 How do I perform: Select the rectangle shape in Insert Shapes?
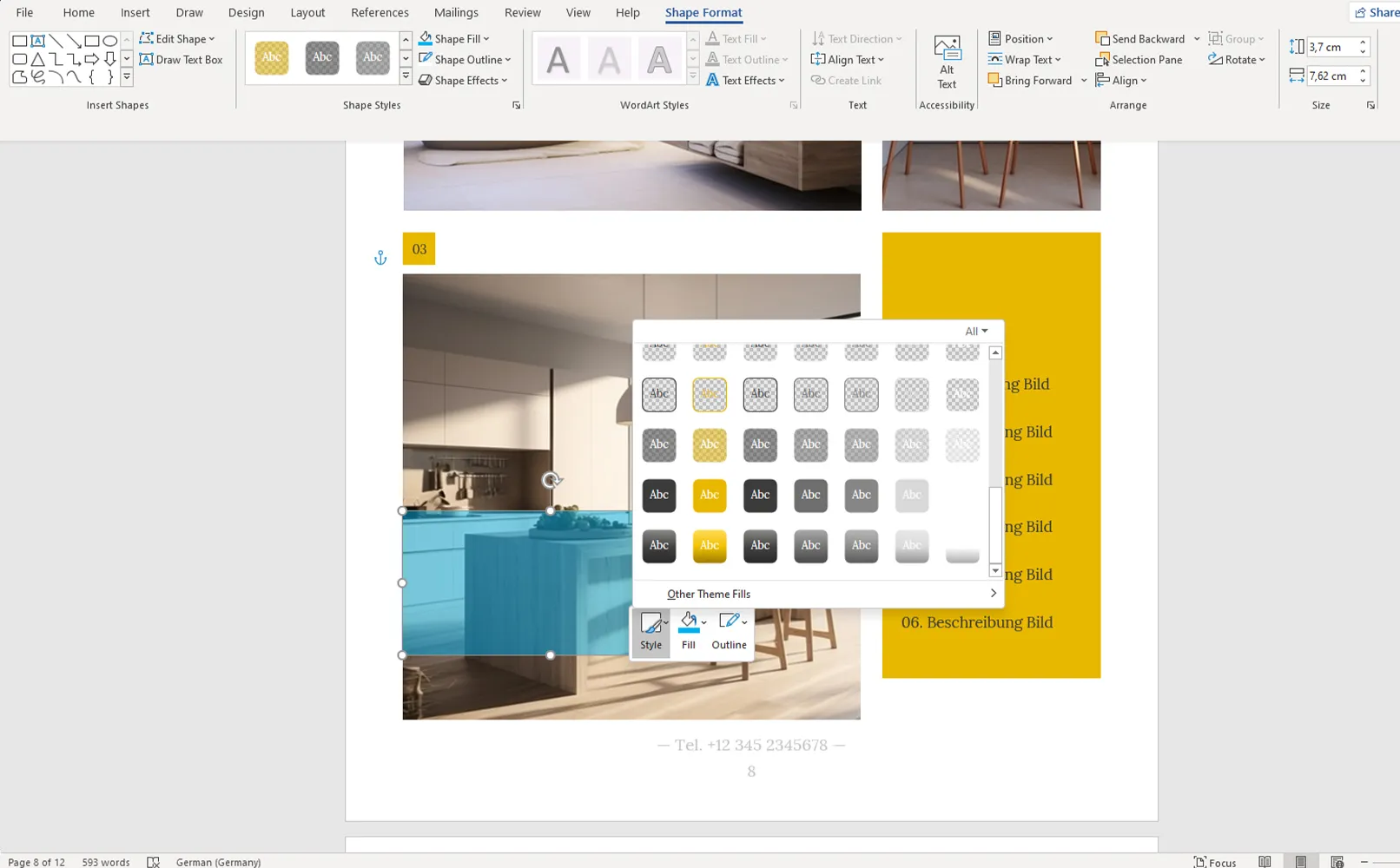tap(19, 41)
